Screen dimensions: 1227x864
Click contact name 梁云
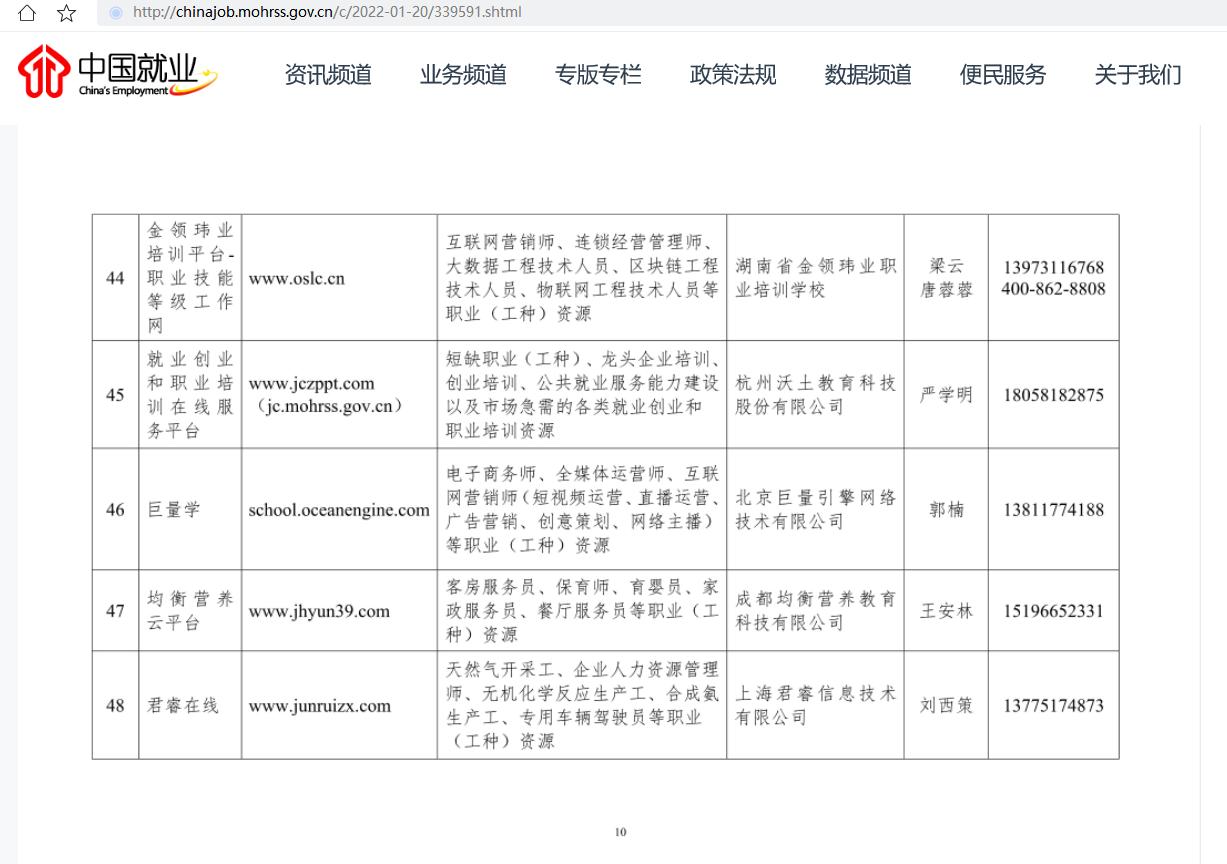click(946, 267)
